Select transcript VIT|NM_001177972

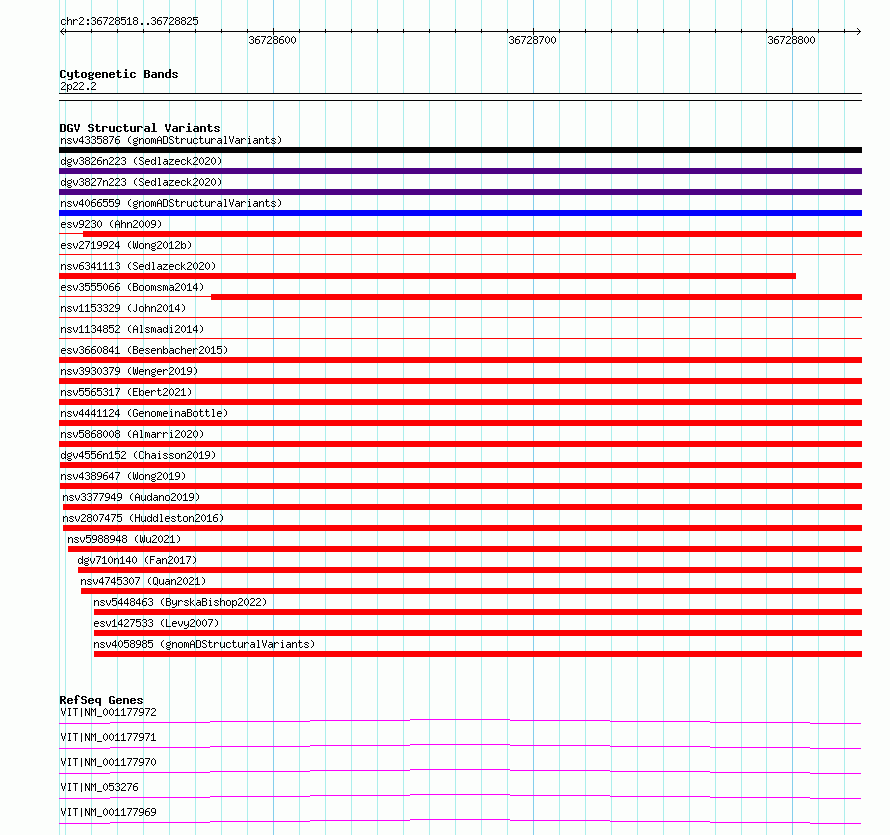click(x=108, y=712)
